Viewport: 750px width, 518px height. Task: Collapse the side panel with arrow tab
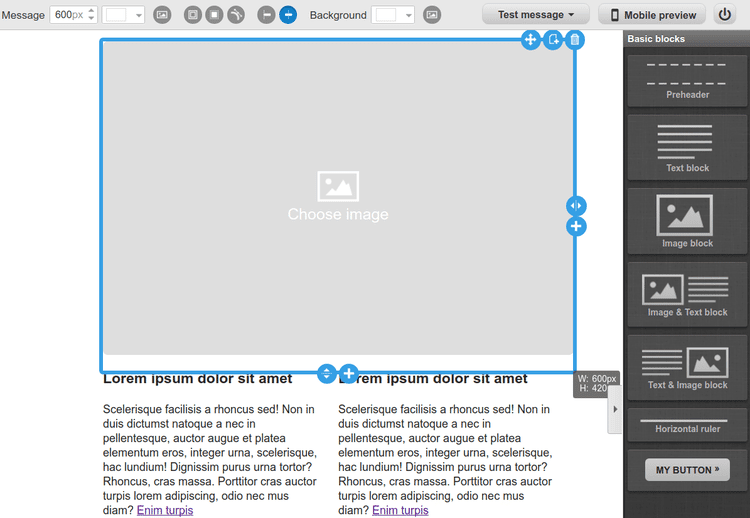(x=615, y=409)
